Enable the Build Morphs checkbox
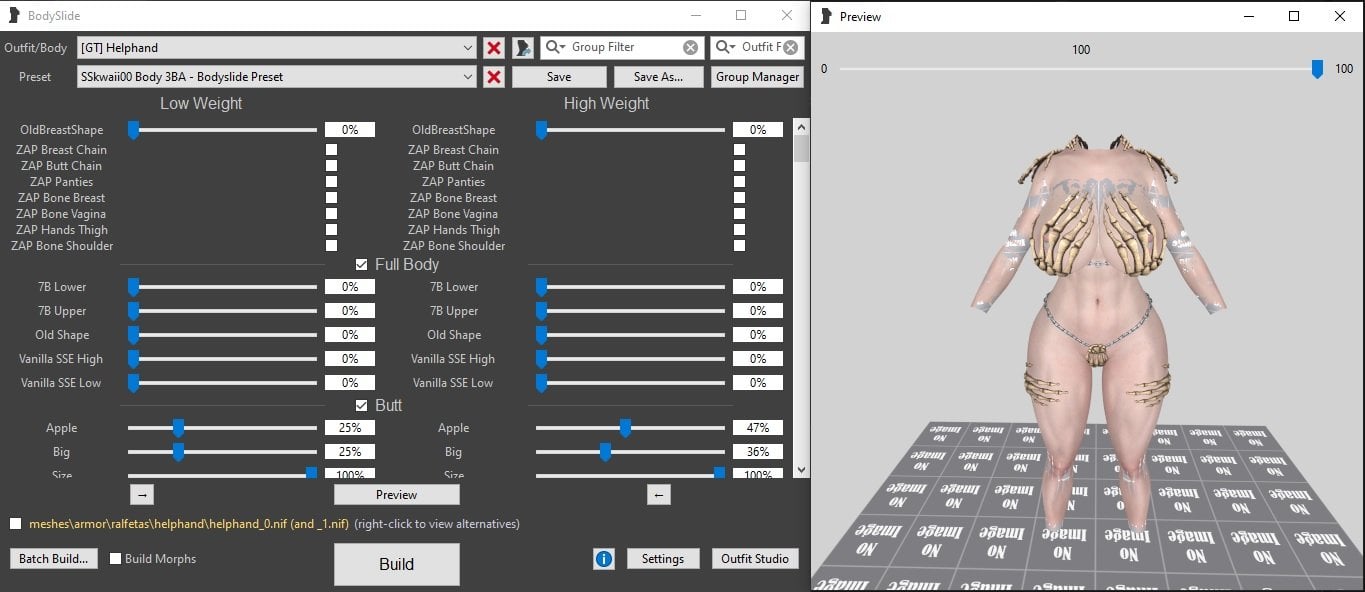The height and width of the screenshot is (592, 1365). point(116,559)
